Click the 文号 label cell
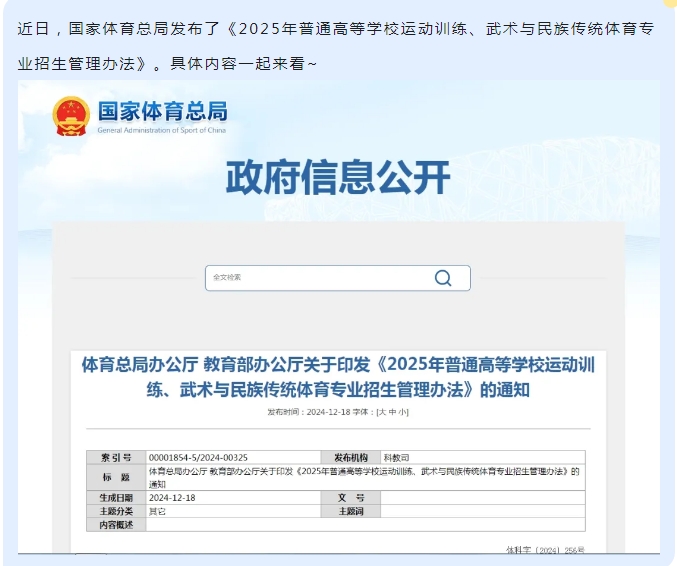This screenshot has height=566, width=677. click(351, 498)
